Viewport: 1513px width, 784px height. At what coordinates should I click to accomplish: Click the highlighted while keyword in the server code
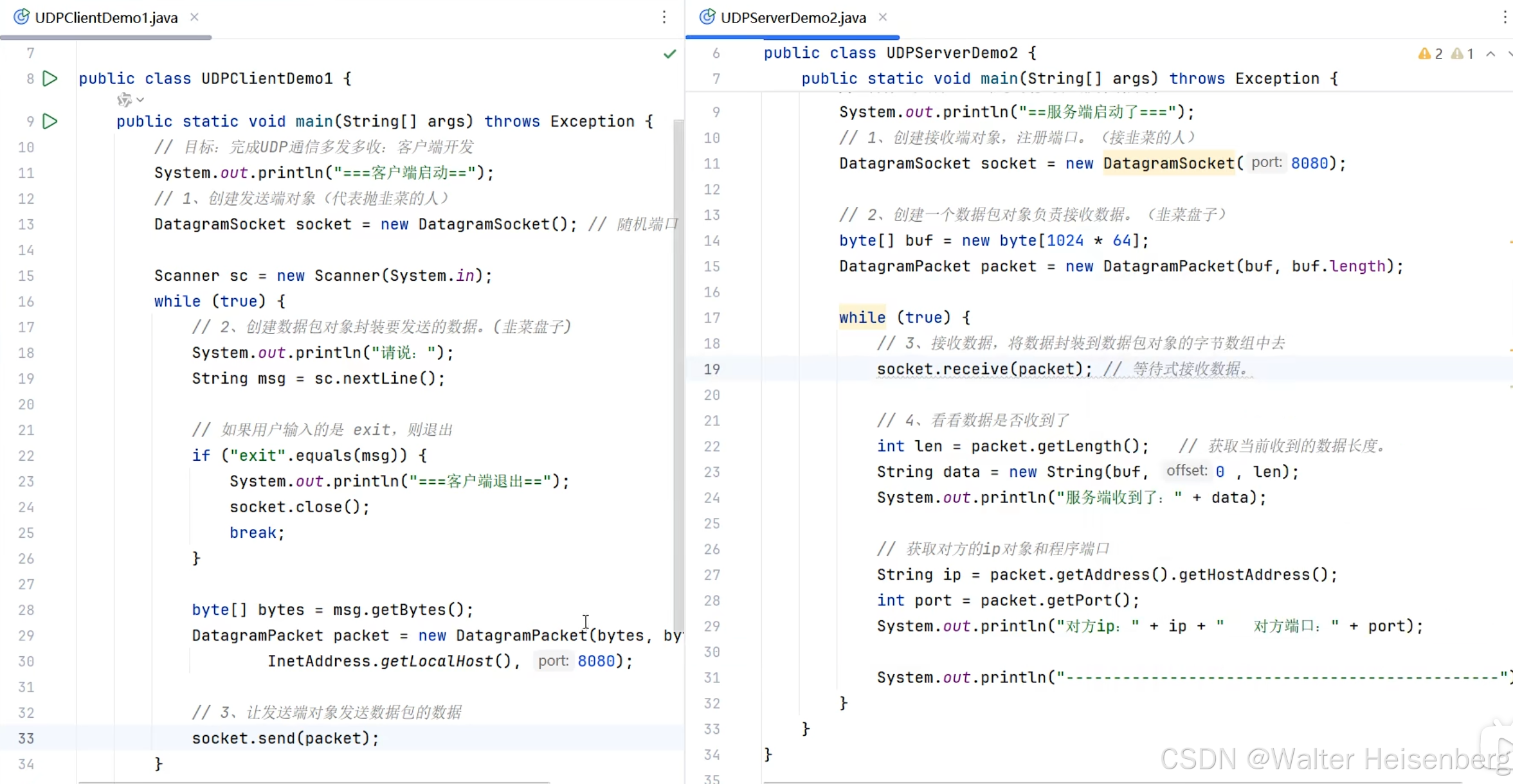862,317
